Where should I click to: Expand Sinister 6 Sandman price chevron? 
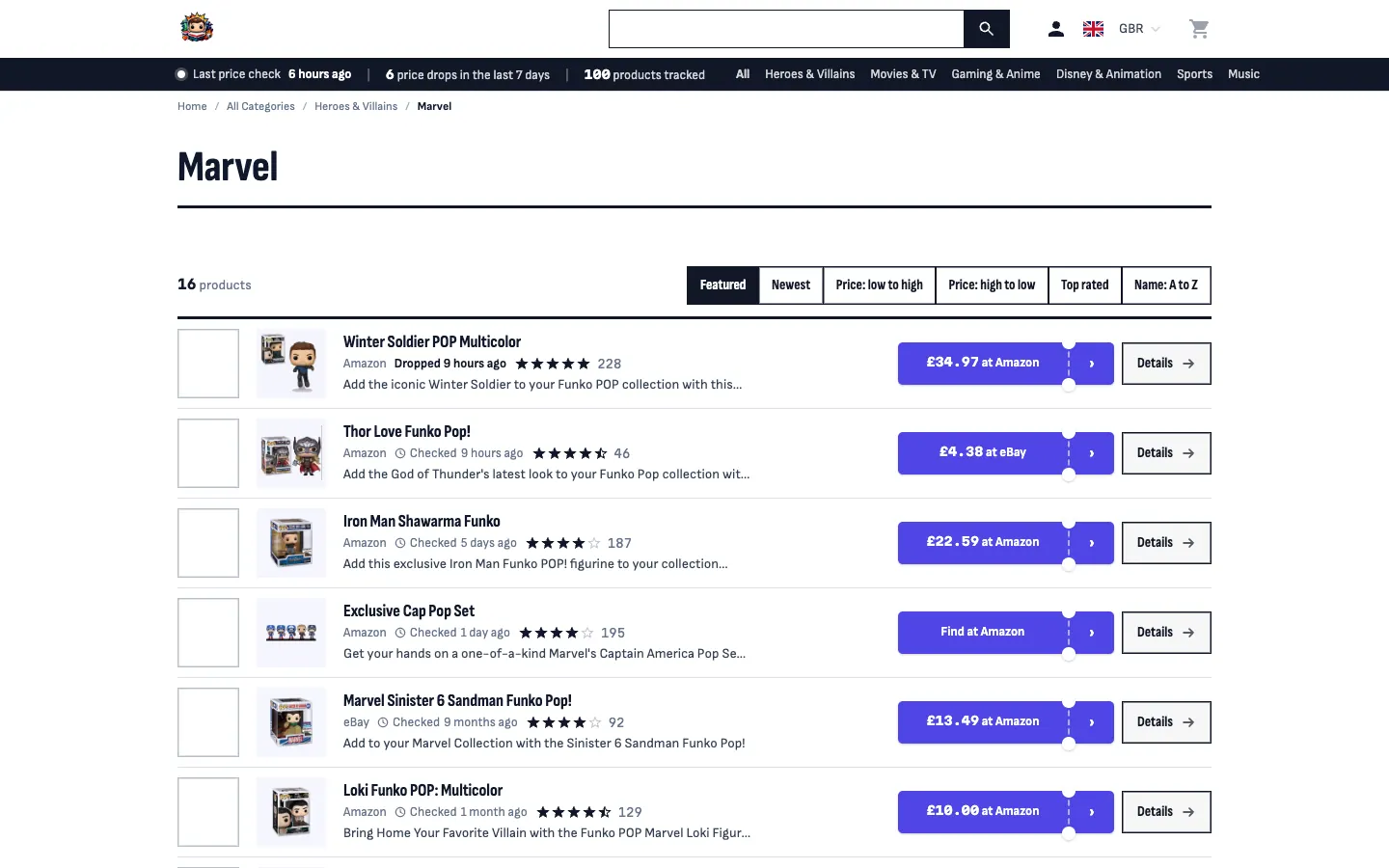(1092, 722)
